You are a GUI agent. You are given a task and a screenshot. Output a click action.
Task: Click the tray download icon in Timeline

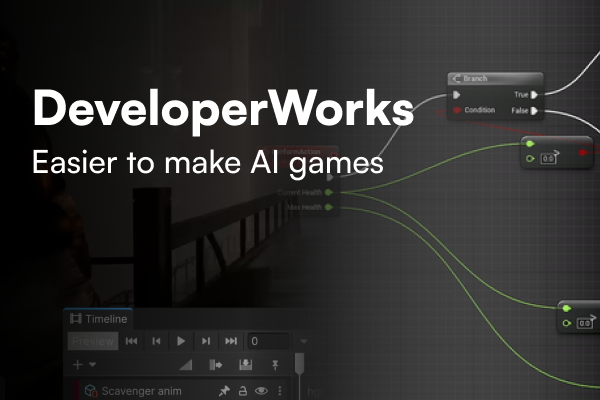pos(245,365)
